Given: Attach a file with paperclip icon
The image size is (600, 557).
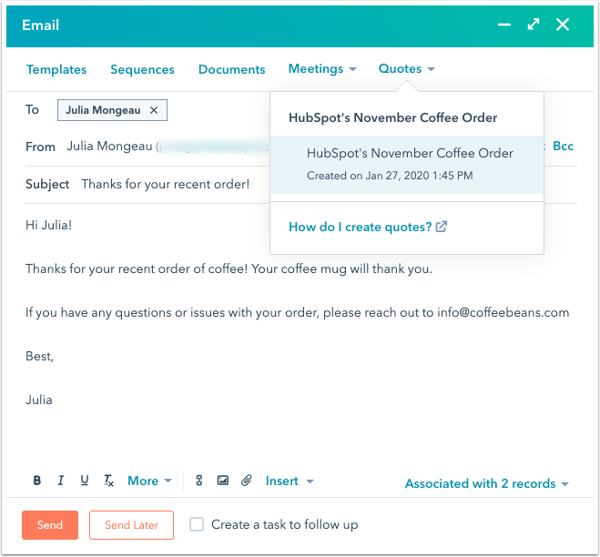Looking at the screenshot, I should pyautogui.click(x=246, y=481).
